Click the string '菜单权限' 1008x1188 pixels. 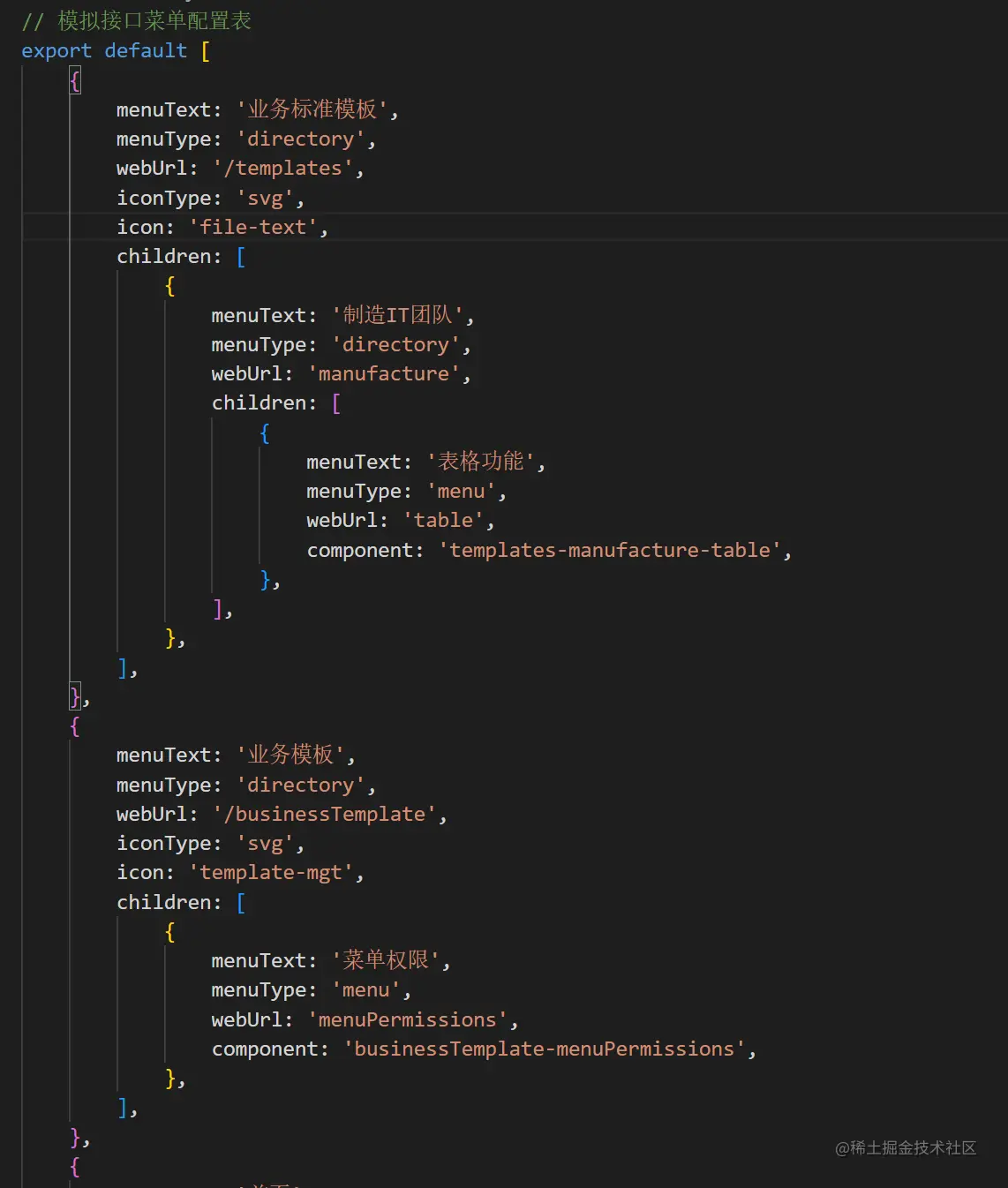coord(386,960)
